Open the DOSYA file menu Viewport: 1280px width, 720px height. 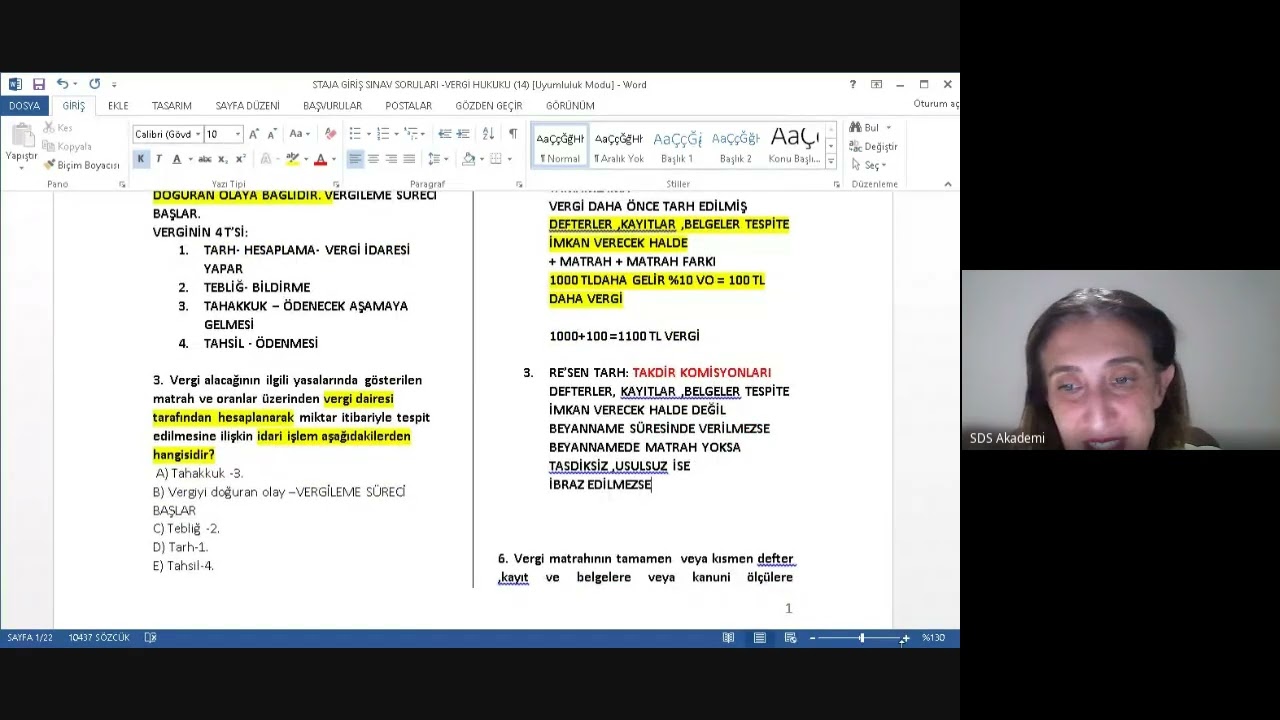coord(24,105)
